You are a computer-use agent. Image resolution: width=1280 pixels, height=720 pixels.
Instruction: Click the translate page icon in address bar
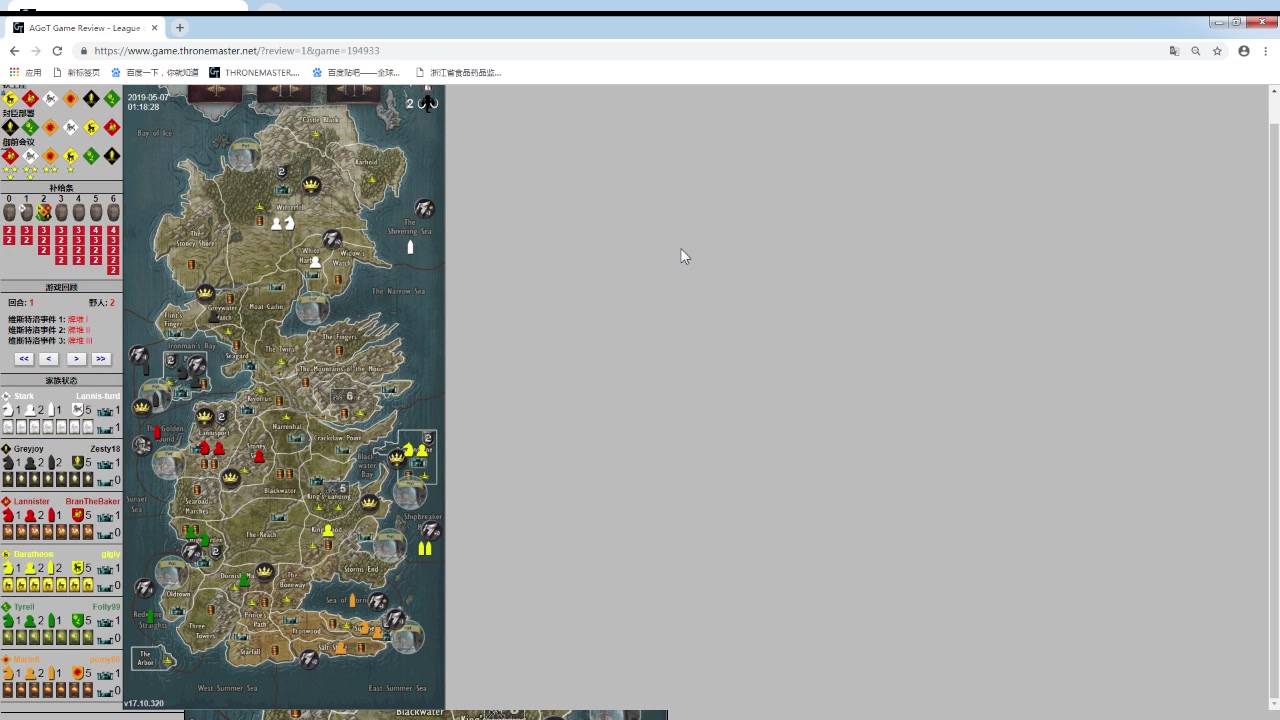tap(1174, 51)
